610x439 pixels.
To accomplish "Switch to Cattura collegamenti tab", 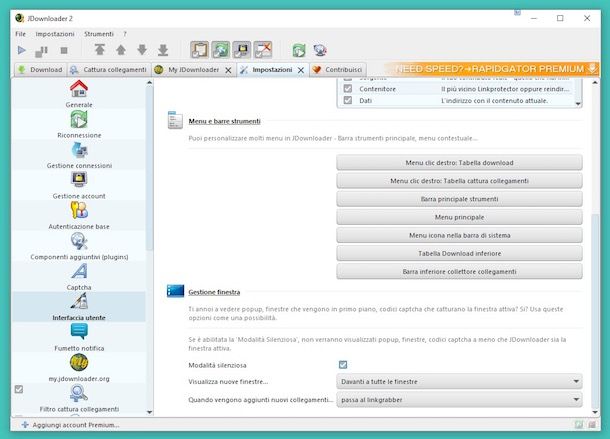I will tap(109, 70).
